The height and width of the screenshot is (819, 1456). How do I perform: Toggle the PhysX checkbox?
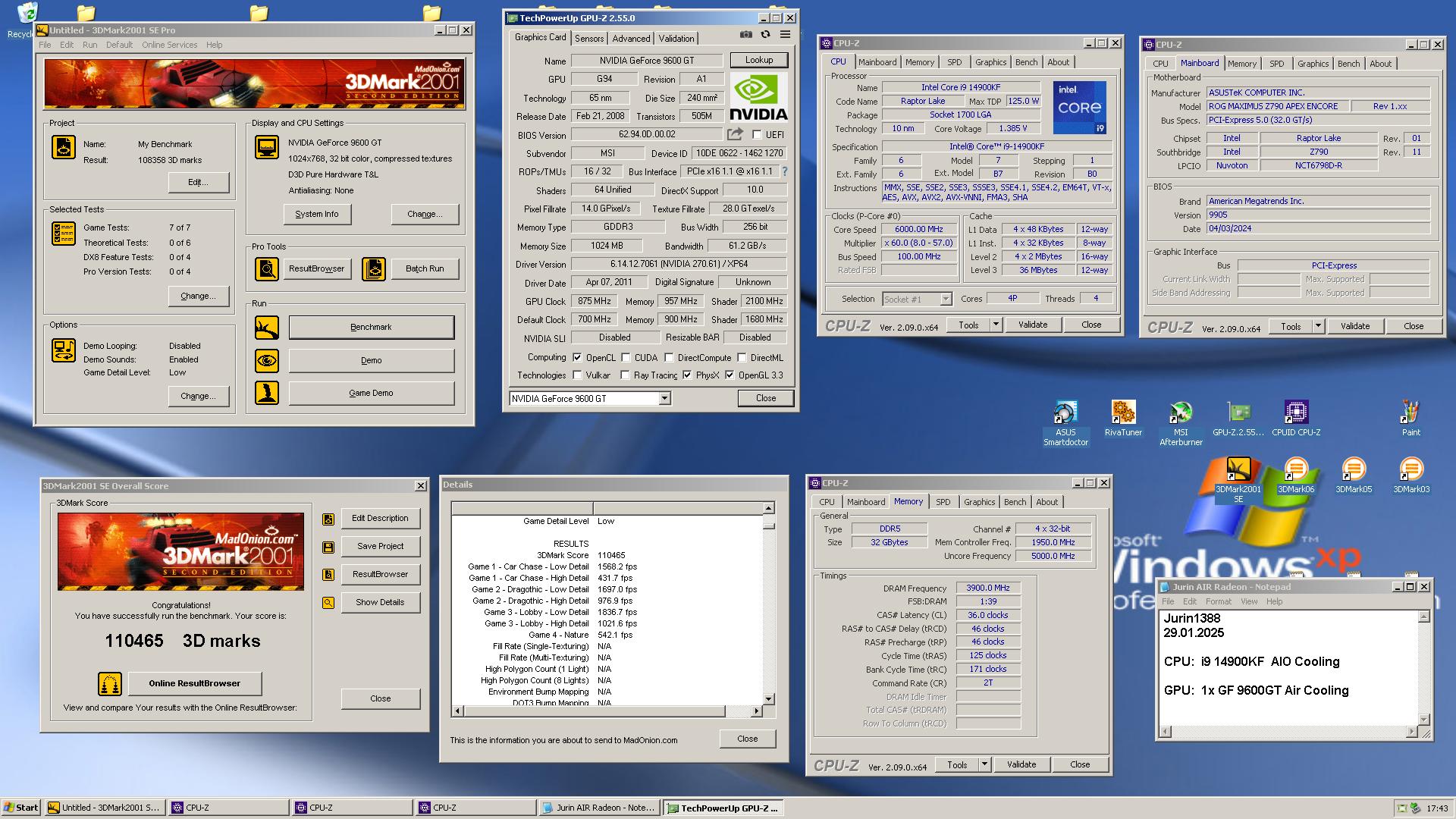[x=687, y=375]
